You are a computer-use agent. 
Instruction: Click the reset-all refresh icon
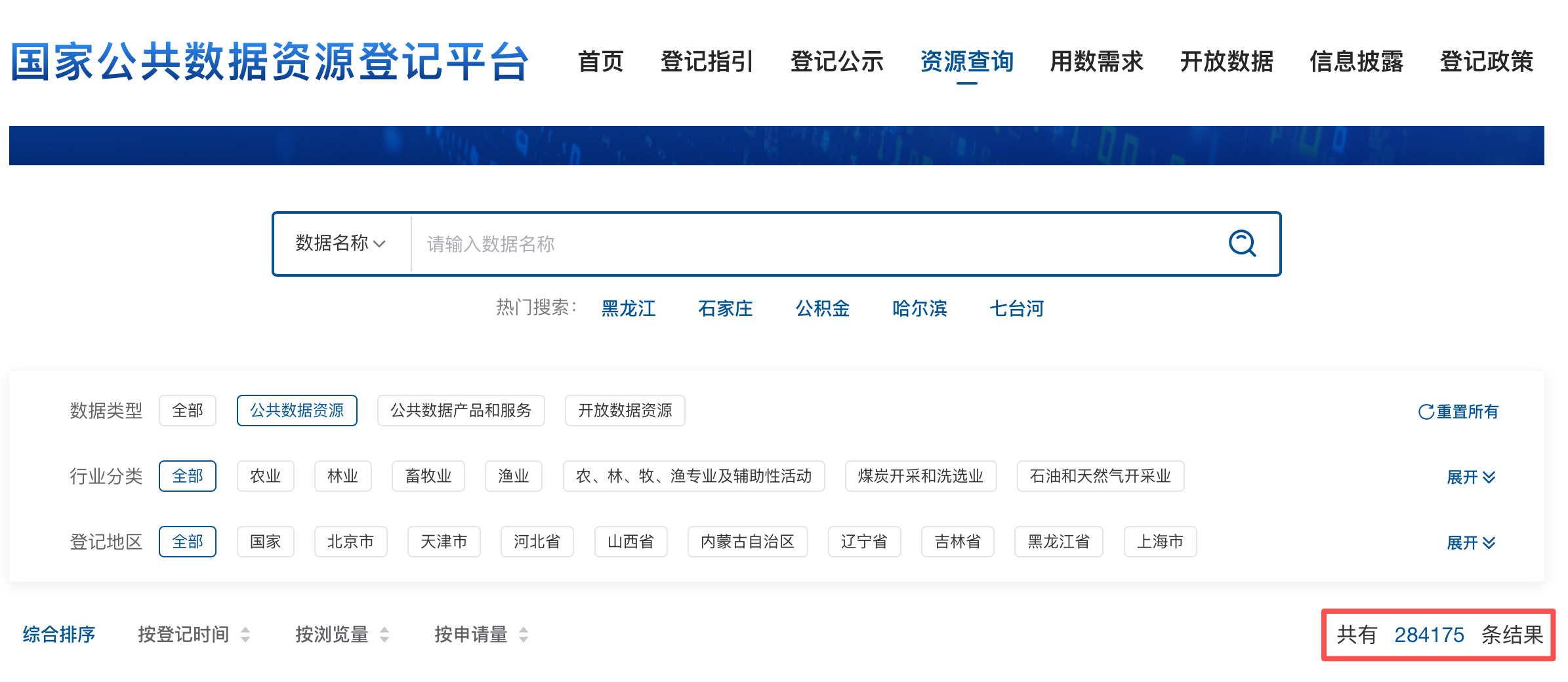[x=1426, y=412]
